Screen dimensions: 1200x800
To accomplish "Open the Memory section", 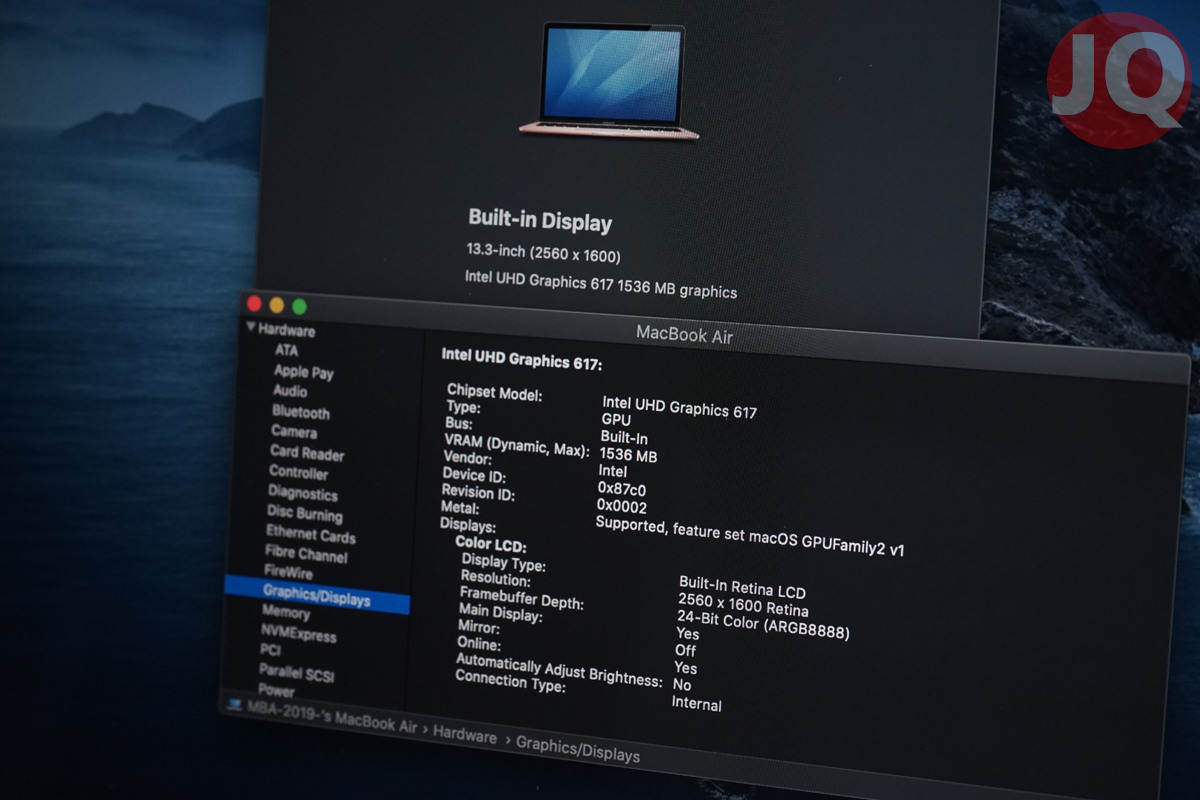I will point(285,612).
